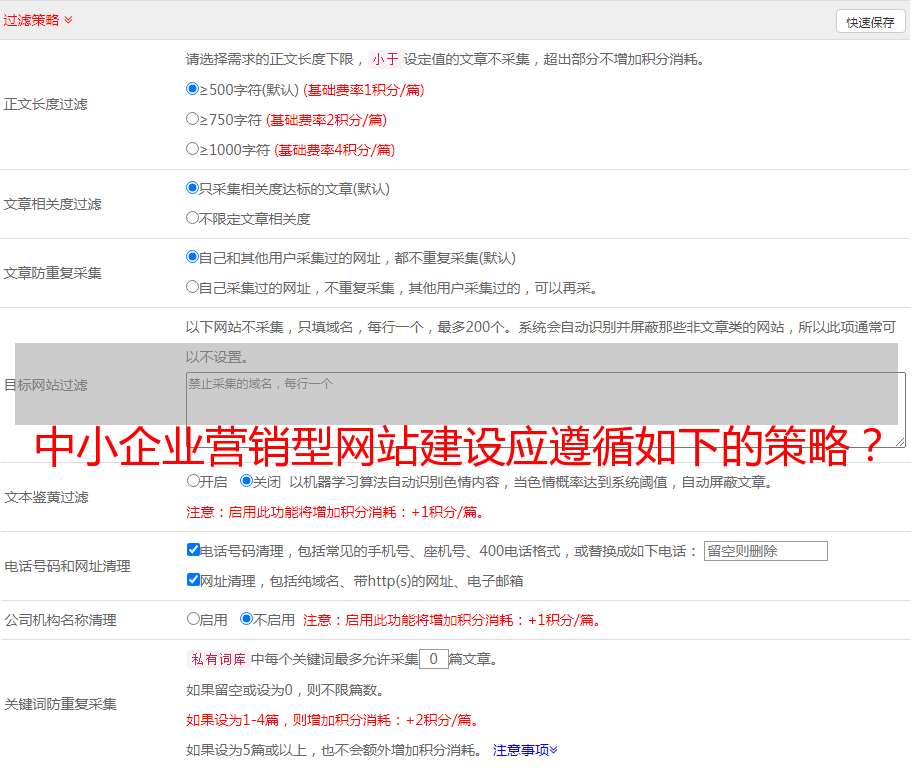Choose 只采集相关度达标的文章 radio
Viewport: 912px width, 768px height.
pos(193,188)
